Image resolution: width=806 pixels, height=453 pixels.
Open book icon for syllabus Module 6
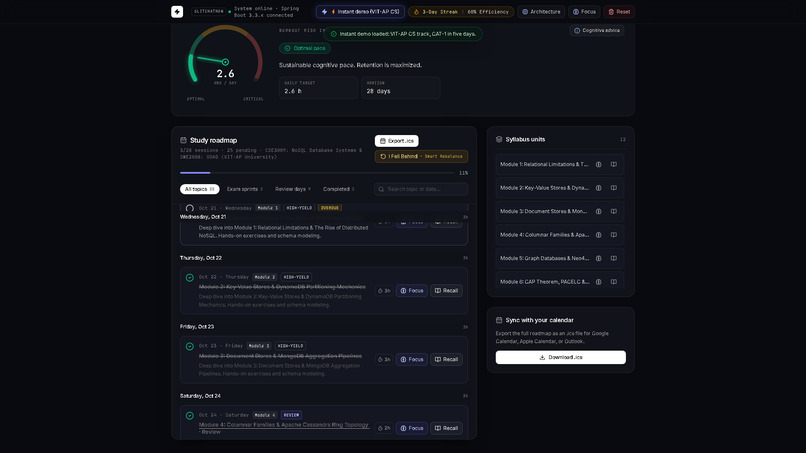coord(614,282)
